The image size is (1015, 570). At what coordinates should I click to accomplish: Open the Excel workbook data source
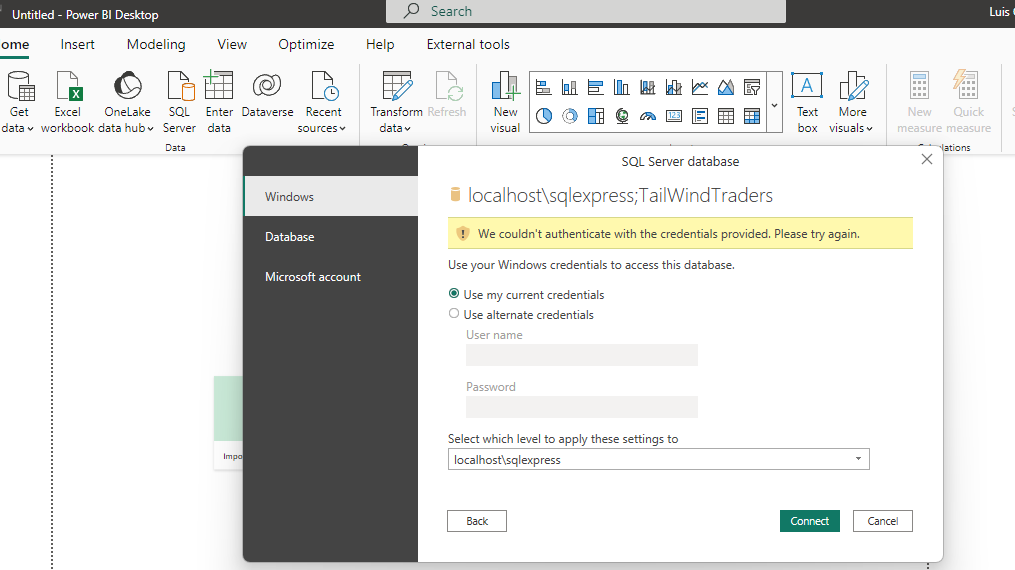click(x=67, y=102)
